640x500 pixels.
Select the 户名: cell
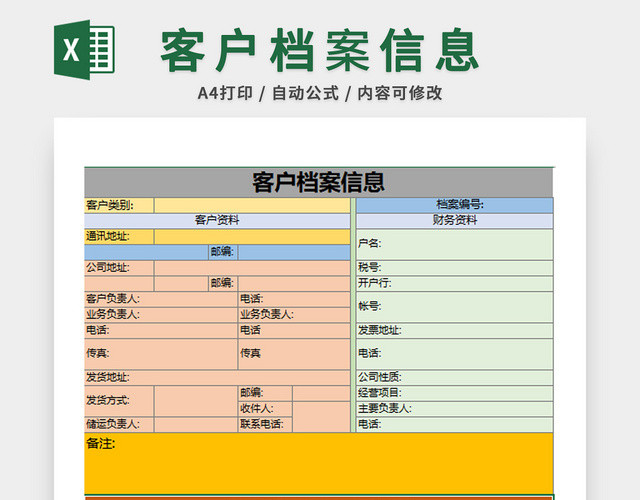(455, 244)
